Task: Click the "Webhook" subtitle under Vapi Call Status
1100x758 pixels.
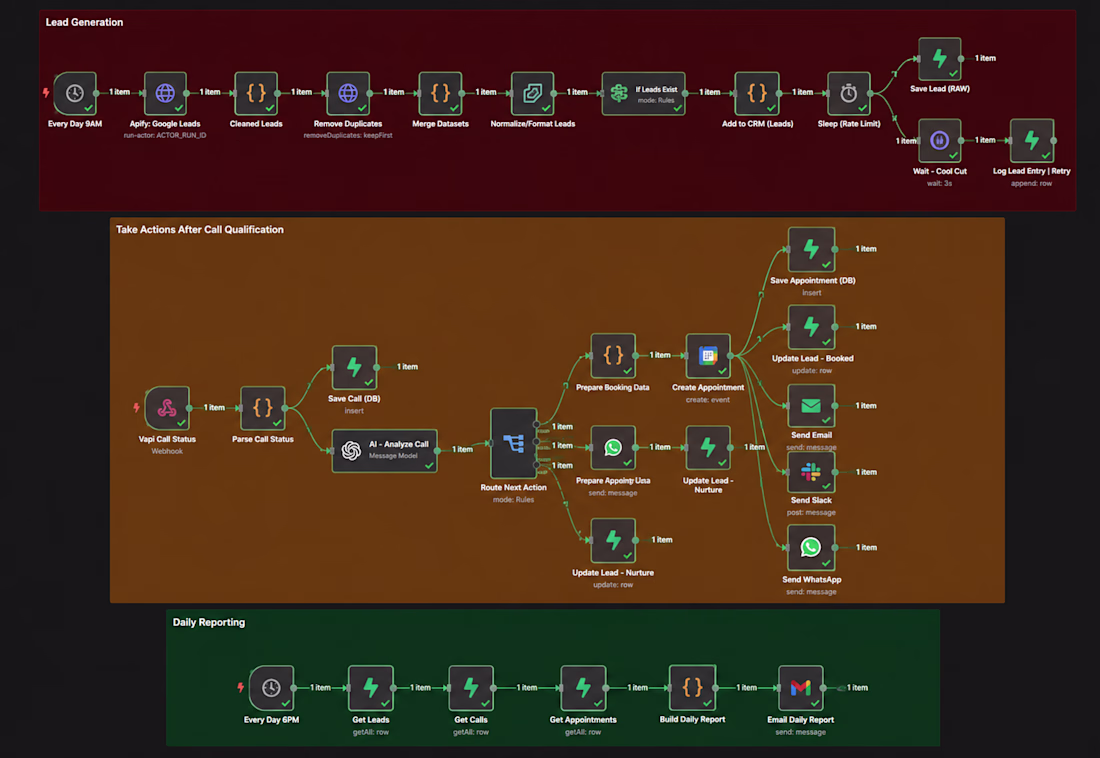Action: coord(167,451)
